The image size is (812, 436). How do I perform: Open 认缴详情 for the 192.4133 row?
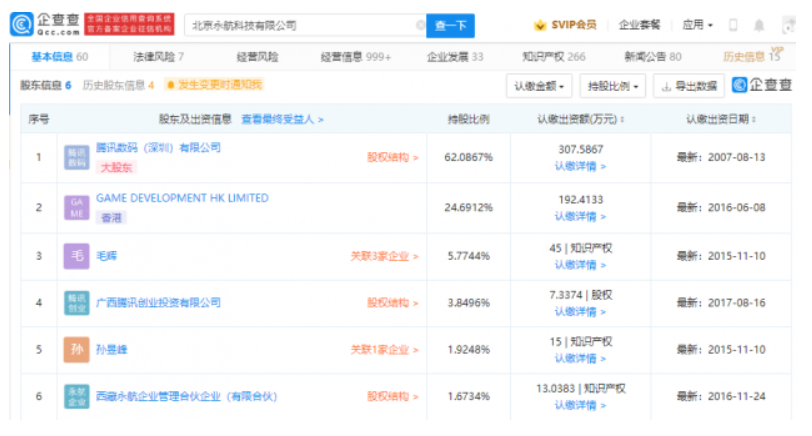tap(580, 216)
